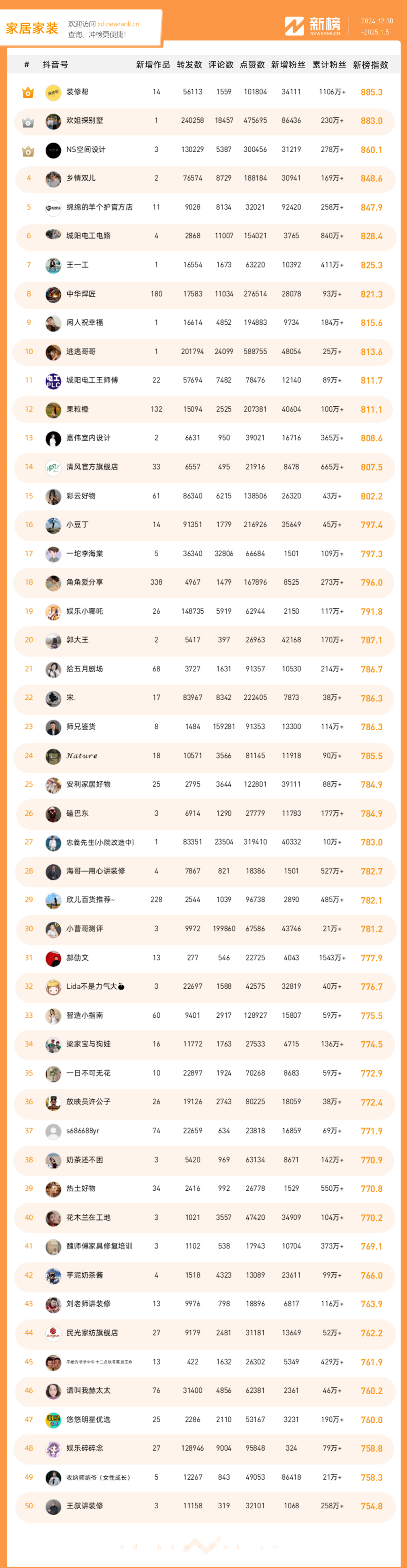Click 民光家纺旗舰店 red logo avatar
407x1568 pixels.
click(54, 1333)
